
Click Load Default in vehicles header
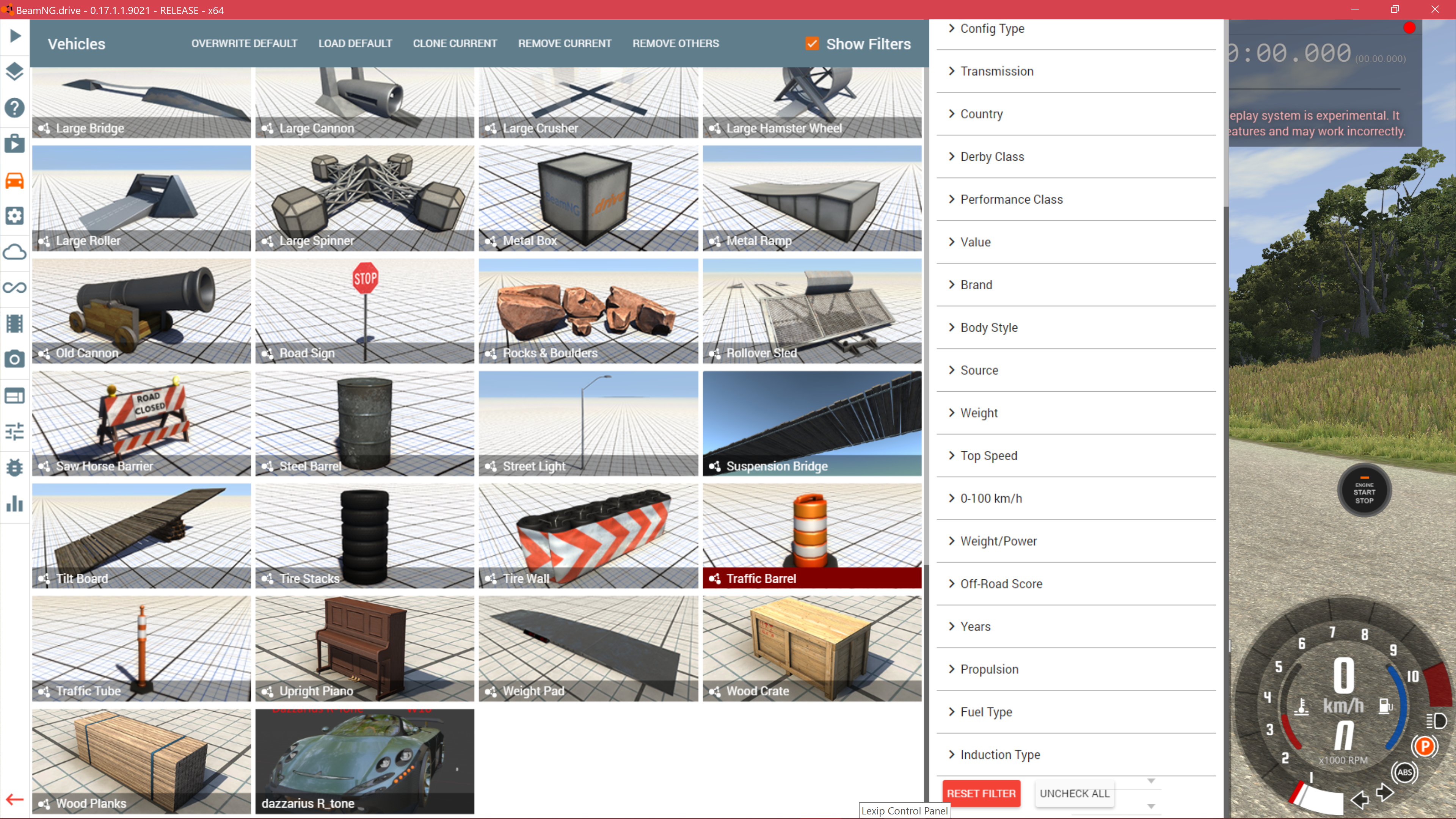(355, 44)
